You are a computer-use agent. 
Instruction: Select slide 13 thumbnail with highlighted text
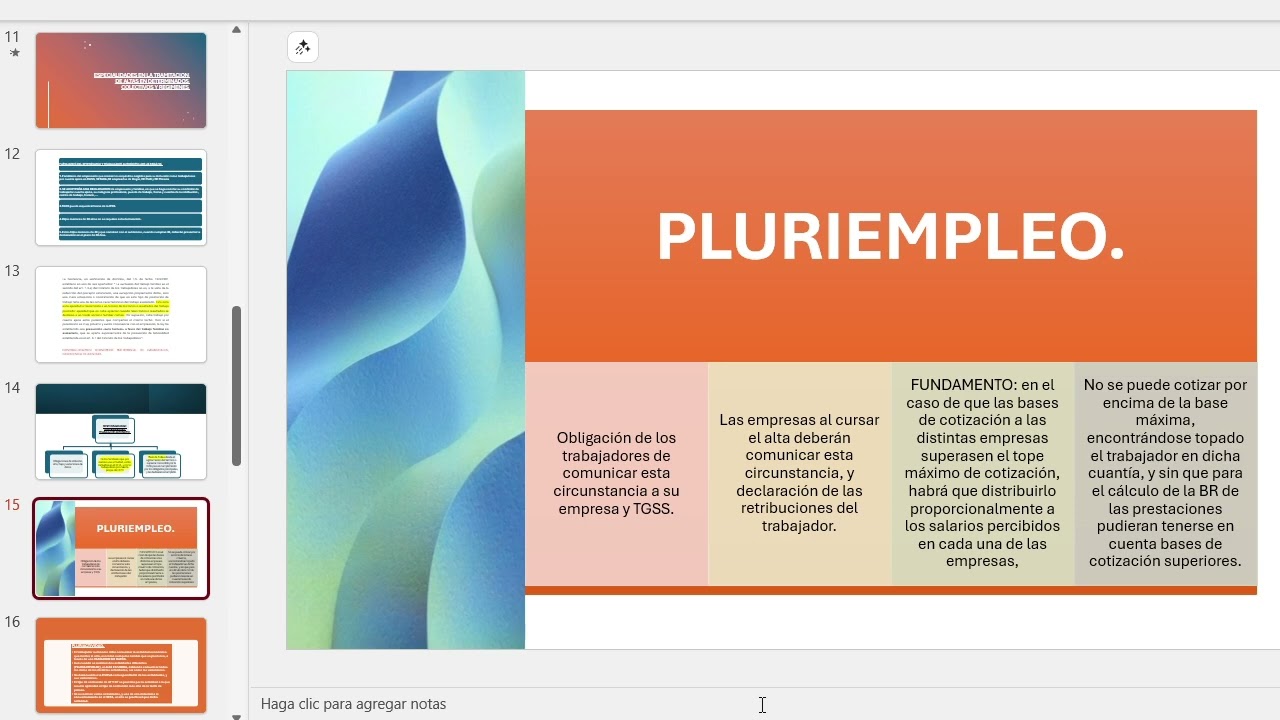coord(121,314)
